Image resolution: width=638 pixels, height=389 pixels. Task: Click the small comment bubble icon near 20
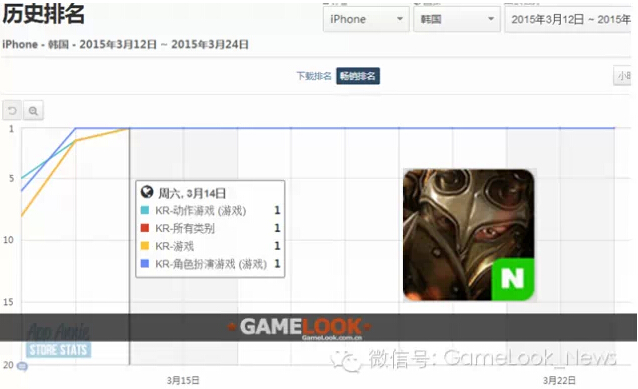pyautogui.click(x=22, y=366)
